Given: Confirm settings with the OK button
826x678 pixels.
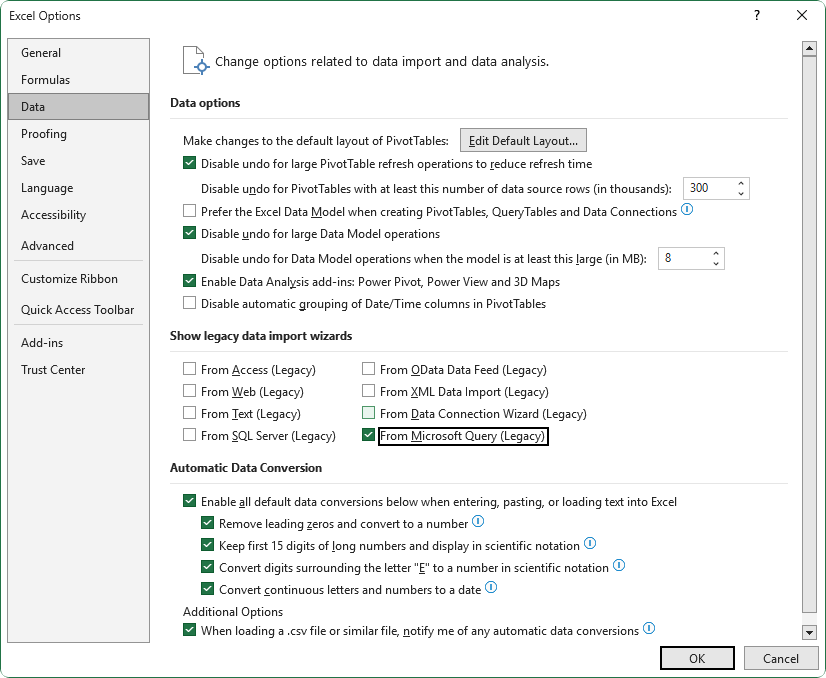Looking at the screenshot, I should [x=696, y=658].
